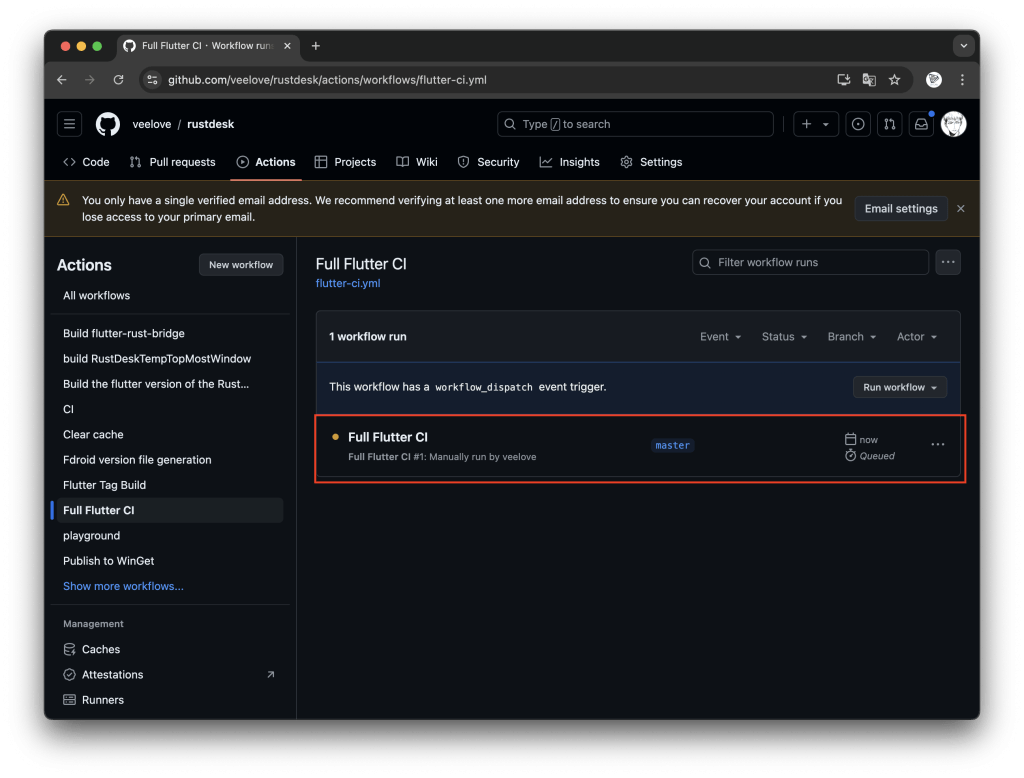Open the issues icon in header
The height and width of the screenshot is (778, 1024).
tap(857, 124)
